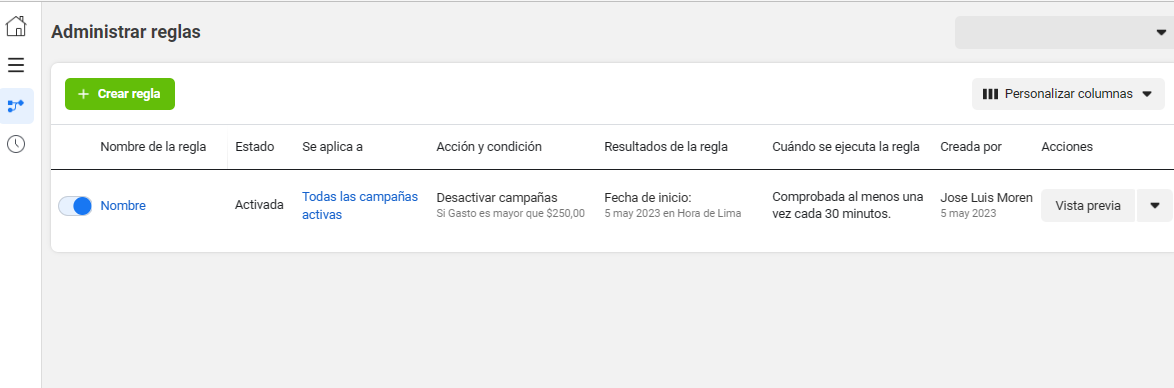Toggle off the Nombre rule switch
This screenshot has width=1174, height=388.
click(x=75, y=206)
